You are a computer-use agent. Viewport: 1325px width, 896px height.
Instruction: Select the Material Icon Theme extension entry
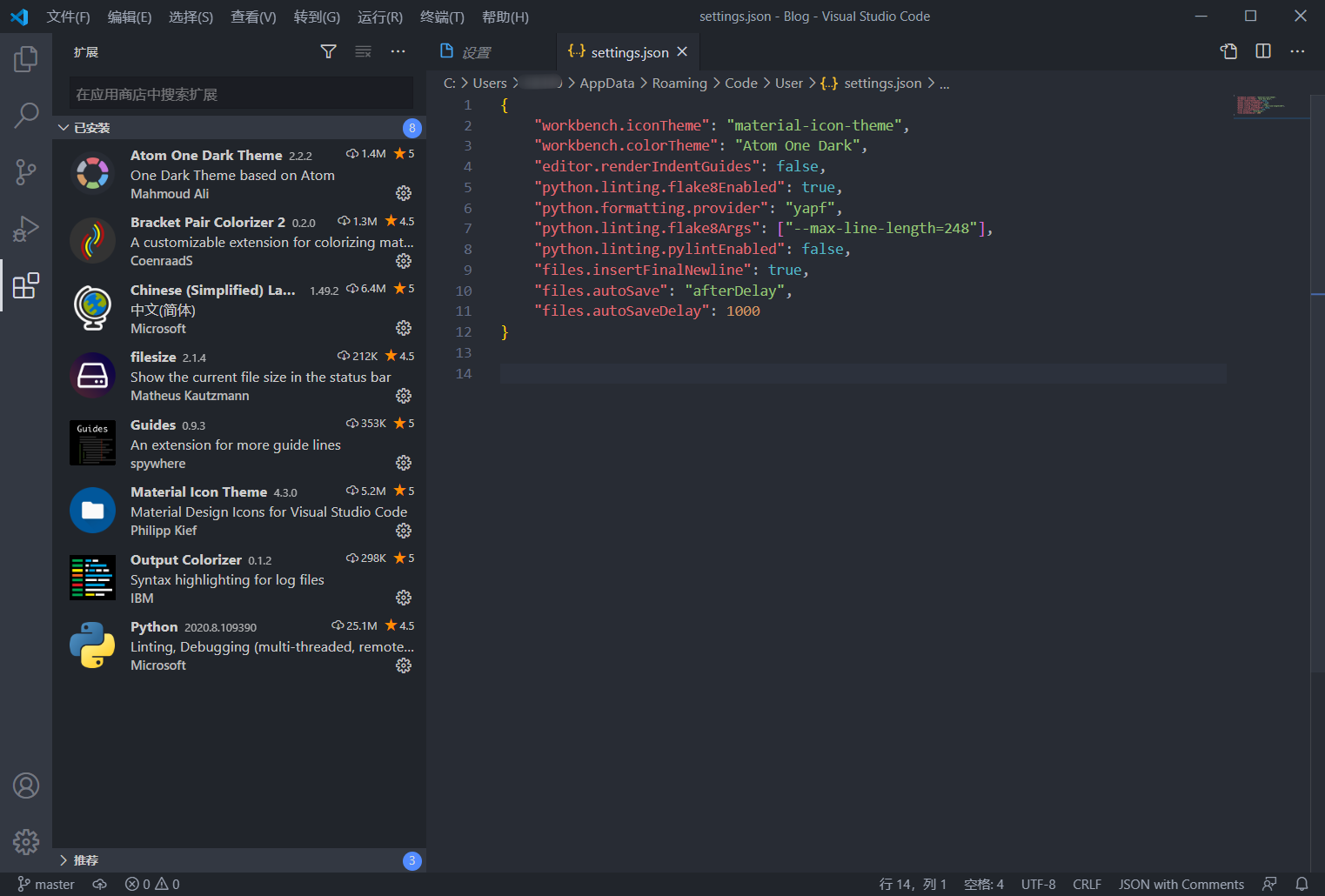pyautogui.click(x=239, y=511)
